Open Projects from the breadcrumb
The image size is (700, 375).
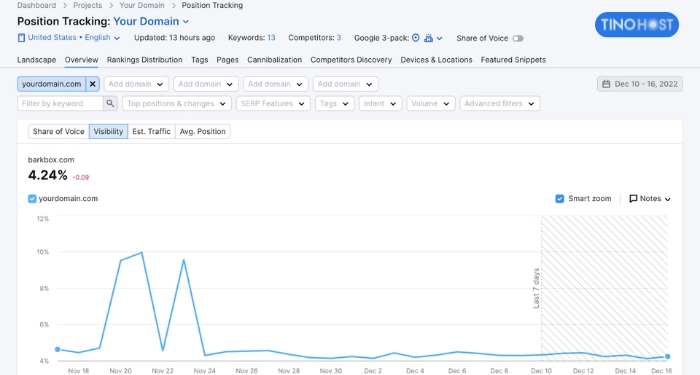(x=88, y=5)
